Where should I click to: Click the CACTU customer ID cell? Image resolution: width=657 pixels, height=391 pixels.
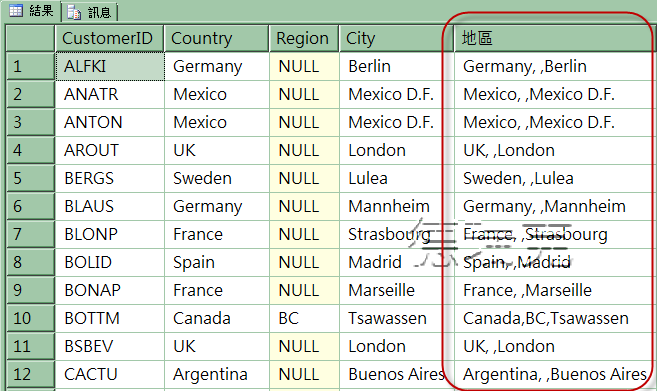[110, 375]
